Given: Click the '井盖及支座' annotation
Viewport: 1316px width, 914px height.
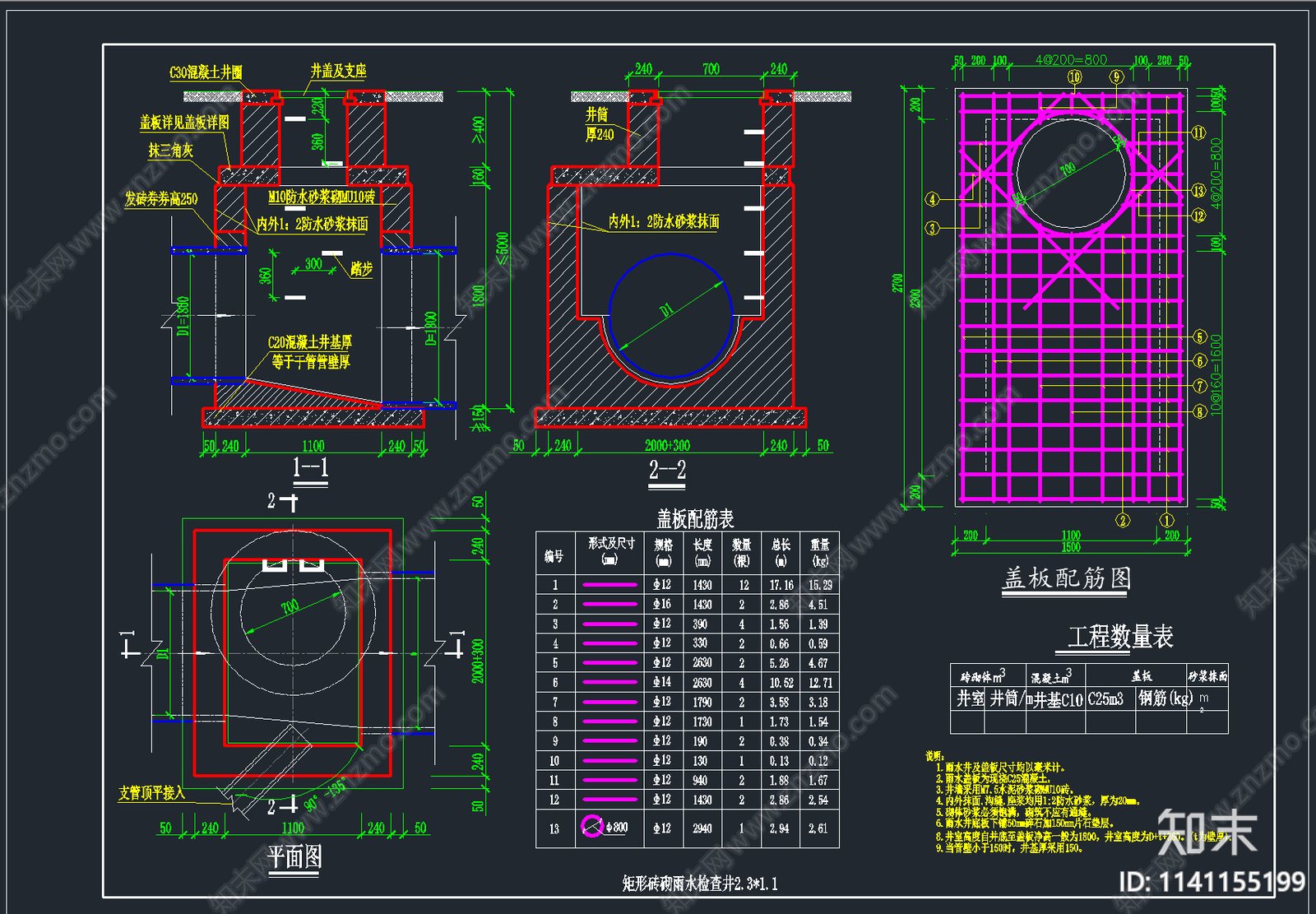Looking at the screenshot, I should [x=338, y=71].
